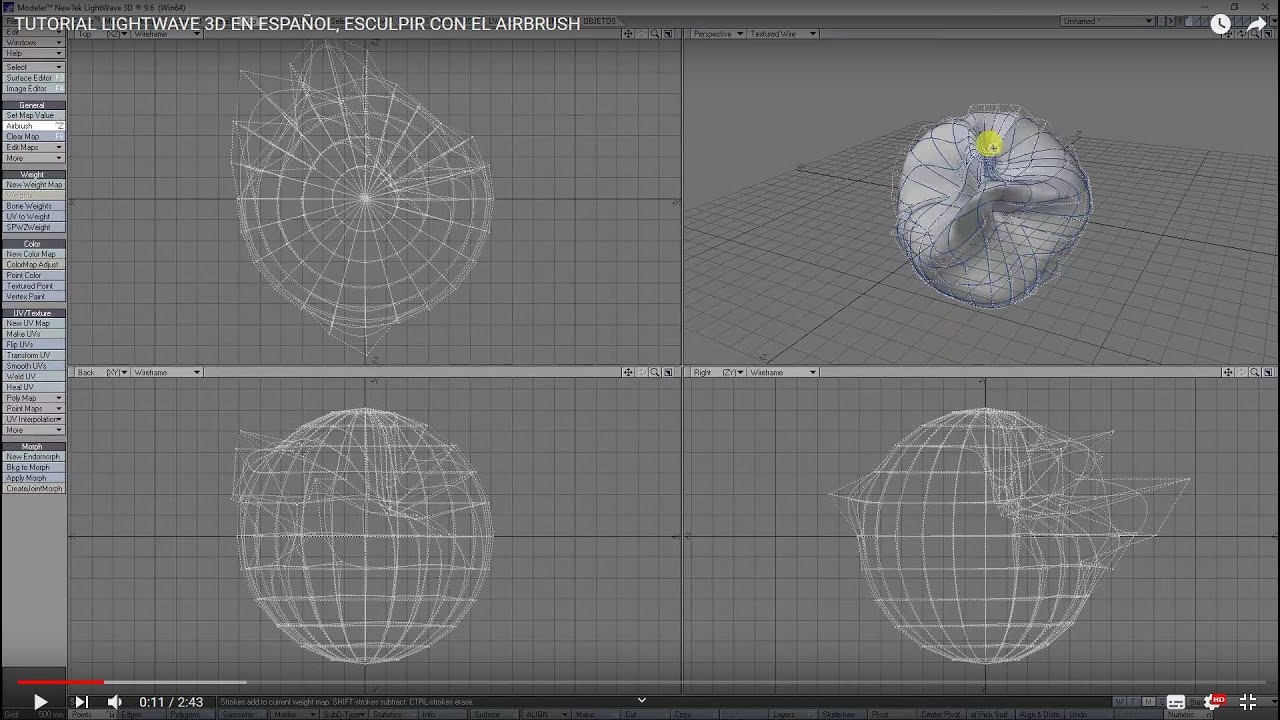Expand the Edit Maps dropdown

pos(34,147)
